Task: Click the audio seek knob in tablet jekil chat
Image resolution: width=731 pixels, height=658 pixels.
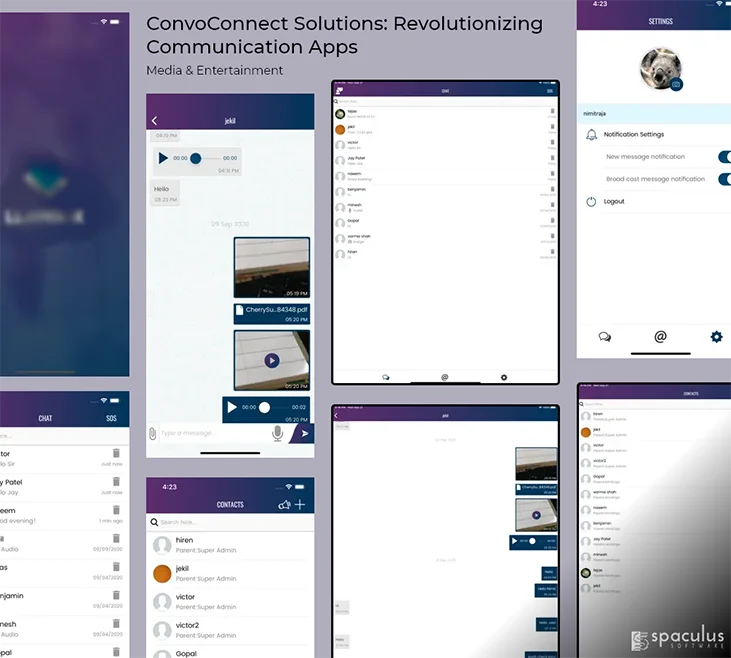Action: pyautogui.click(x=532, y=541)
